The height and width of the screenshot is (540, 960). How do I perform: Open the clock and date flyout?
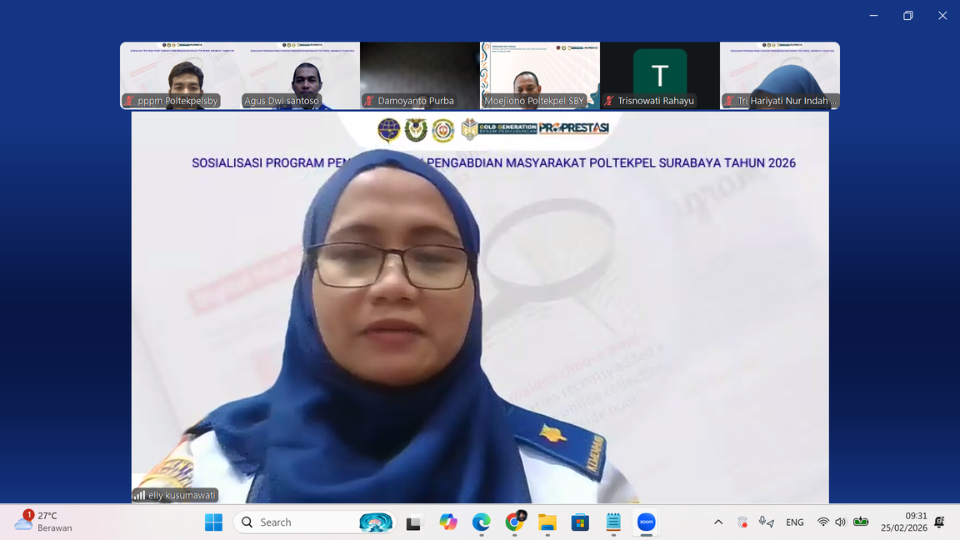(x=903, y=522)
